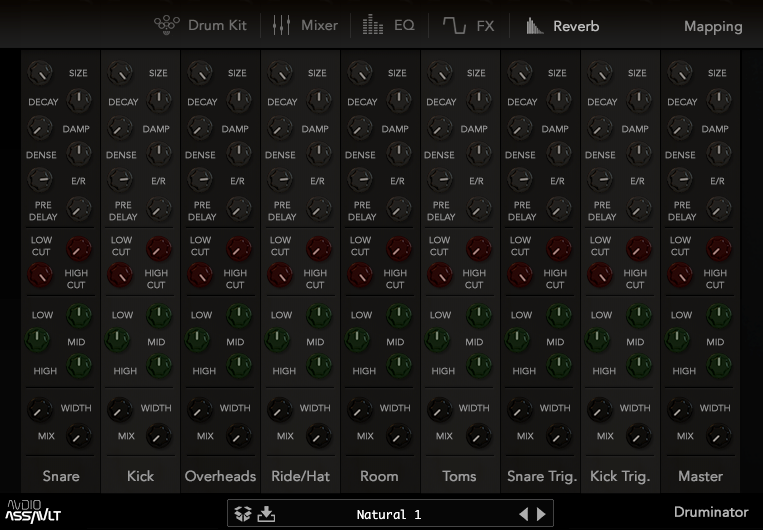Select the Reverb tab

click(563, 26)
